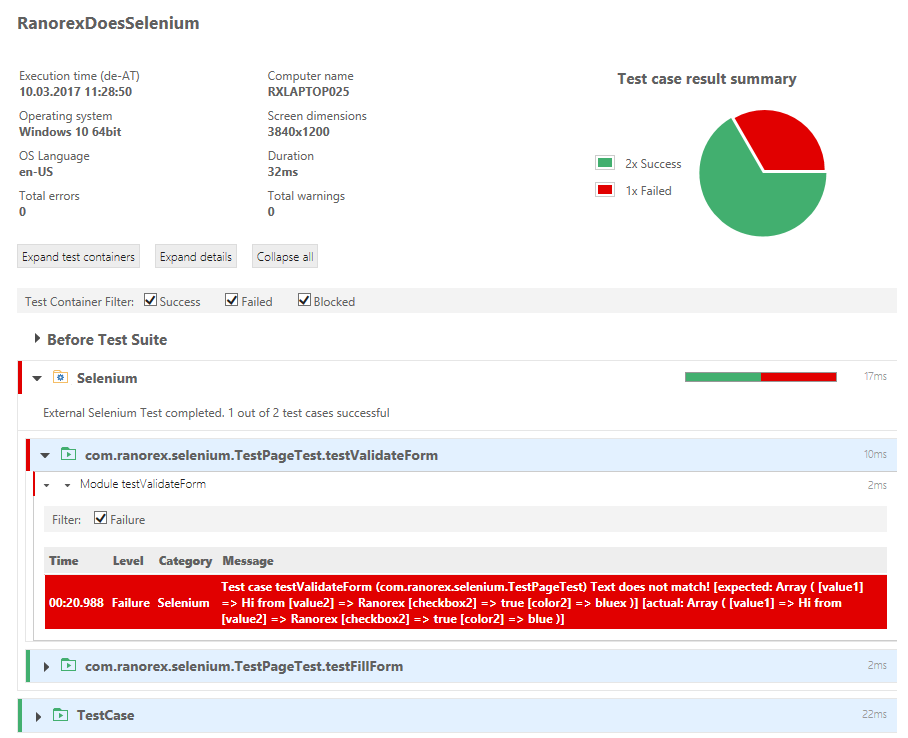The height and width of the screenshot is (738, 908).
Task: Click Expand details button
Action: [196, 257]
